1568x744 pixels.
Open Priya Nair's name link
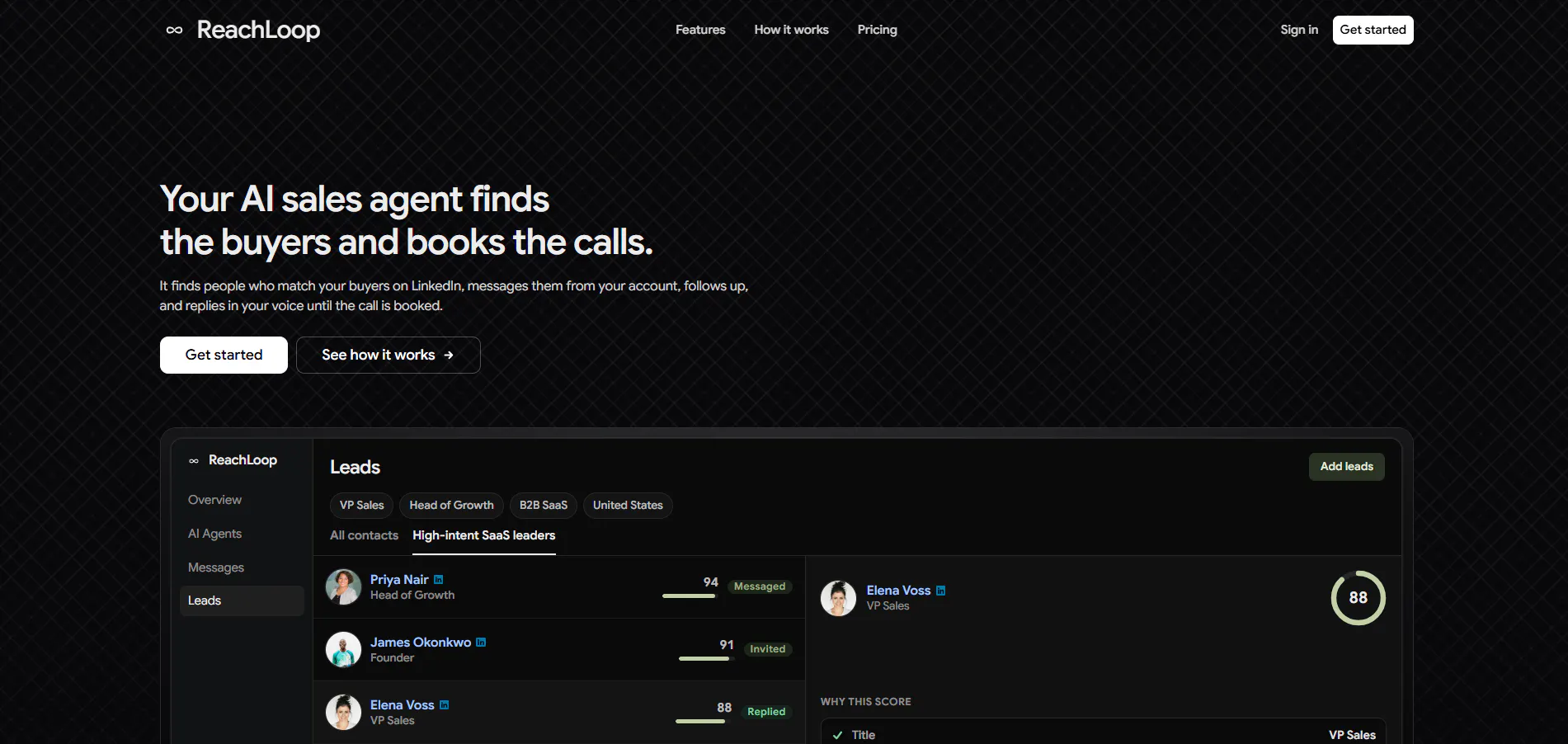(x=399, y=580)
